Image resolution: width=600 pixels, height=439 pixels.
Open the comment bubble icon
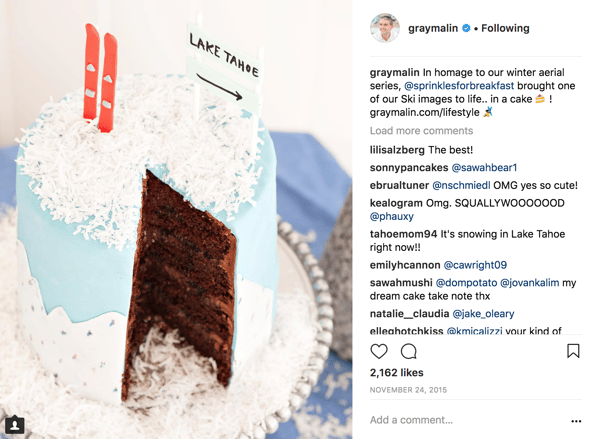coord(409,351)
